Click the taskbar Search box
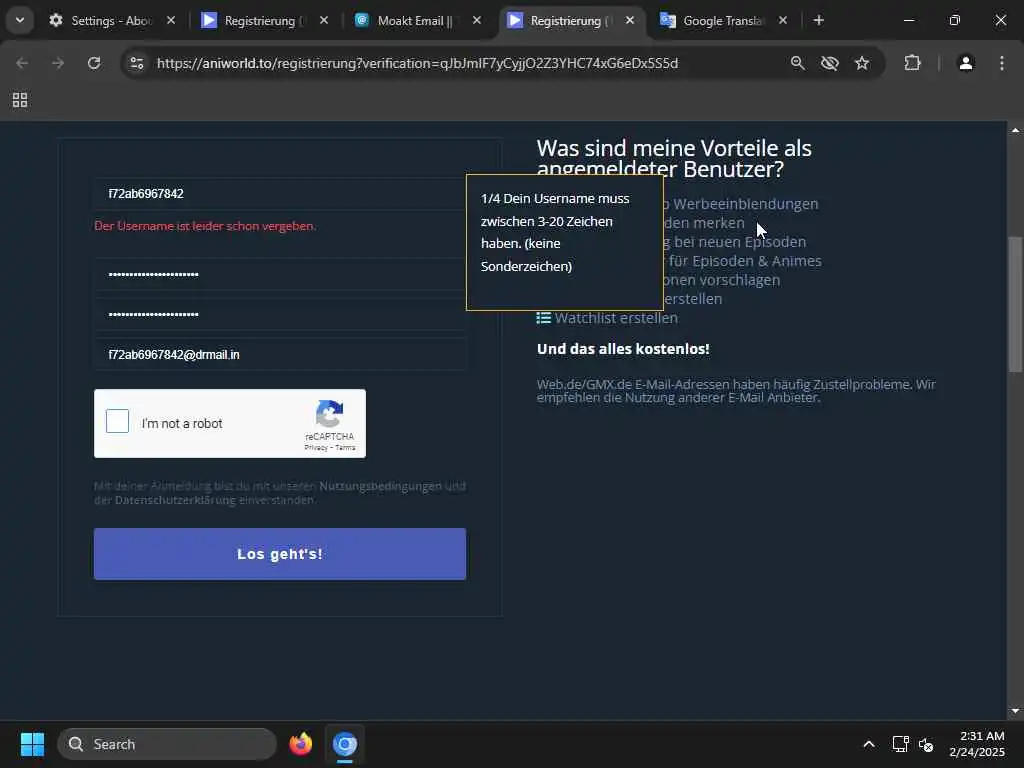Image resolution: width=1024 pixels, height=768 pixels. (x=167, y=744)
